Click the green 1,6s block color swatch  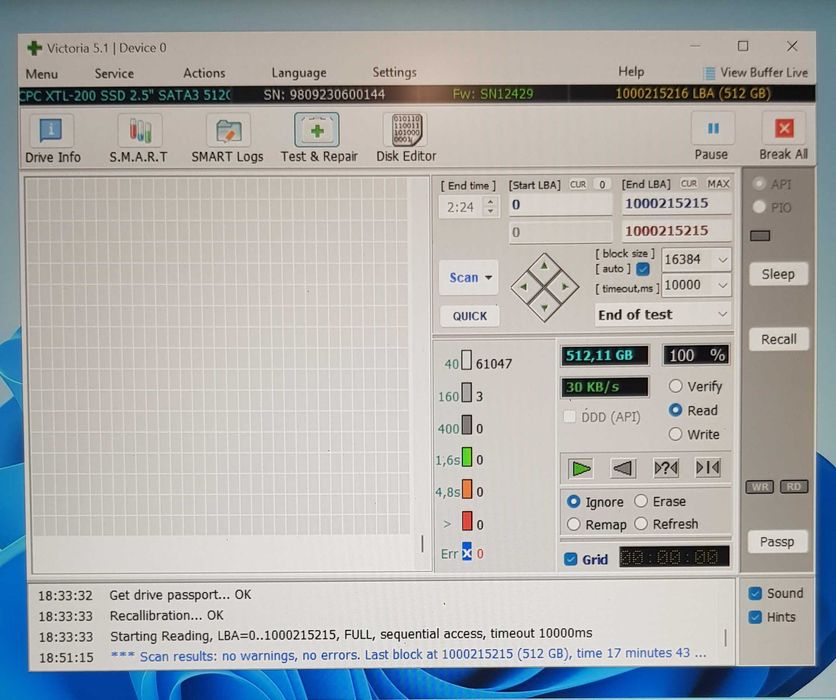click(467, 457)
